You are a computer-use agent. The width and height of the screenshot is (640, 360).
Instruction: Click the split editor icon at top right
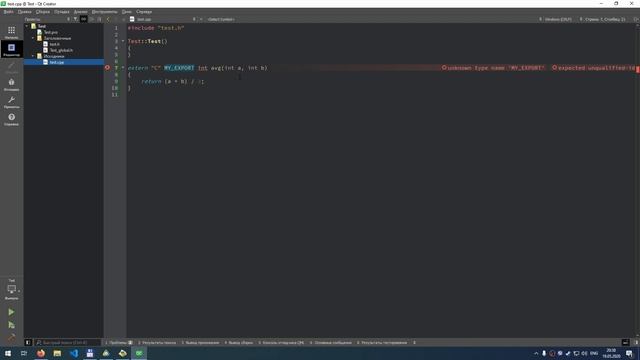coord(636,19)
